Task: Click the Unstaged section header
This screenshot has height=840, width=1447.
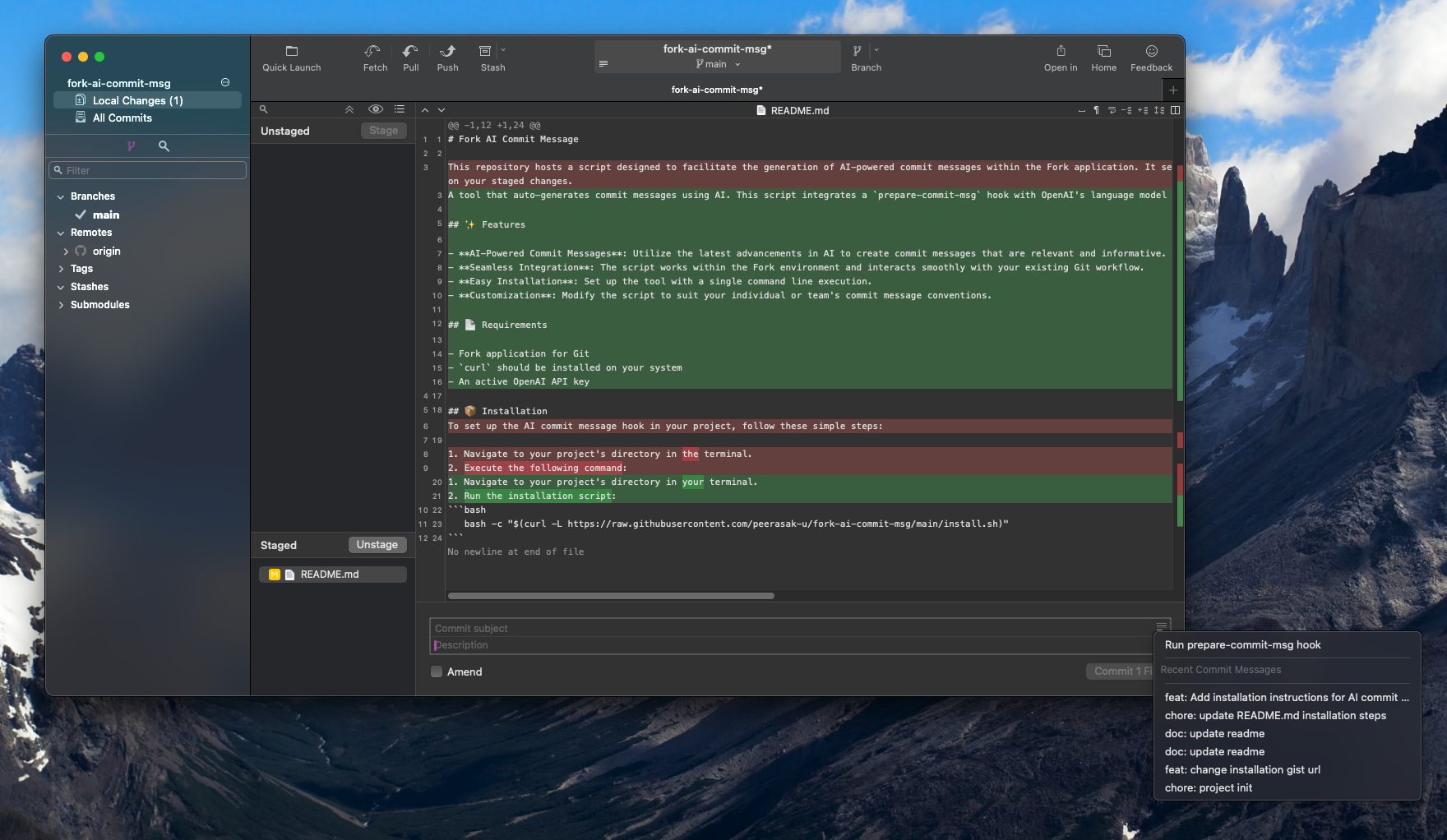Action: click(284, 131)
